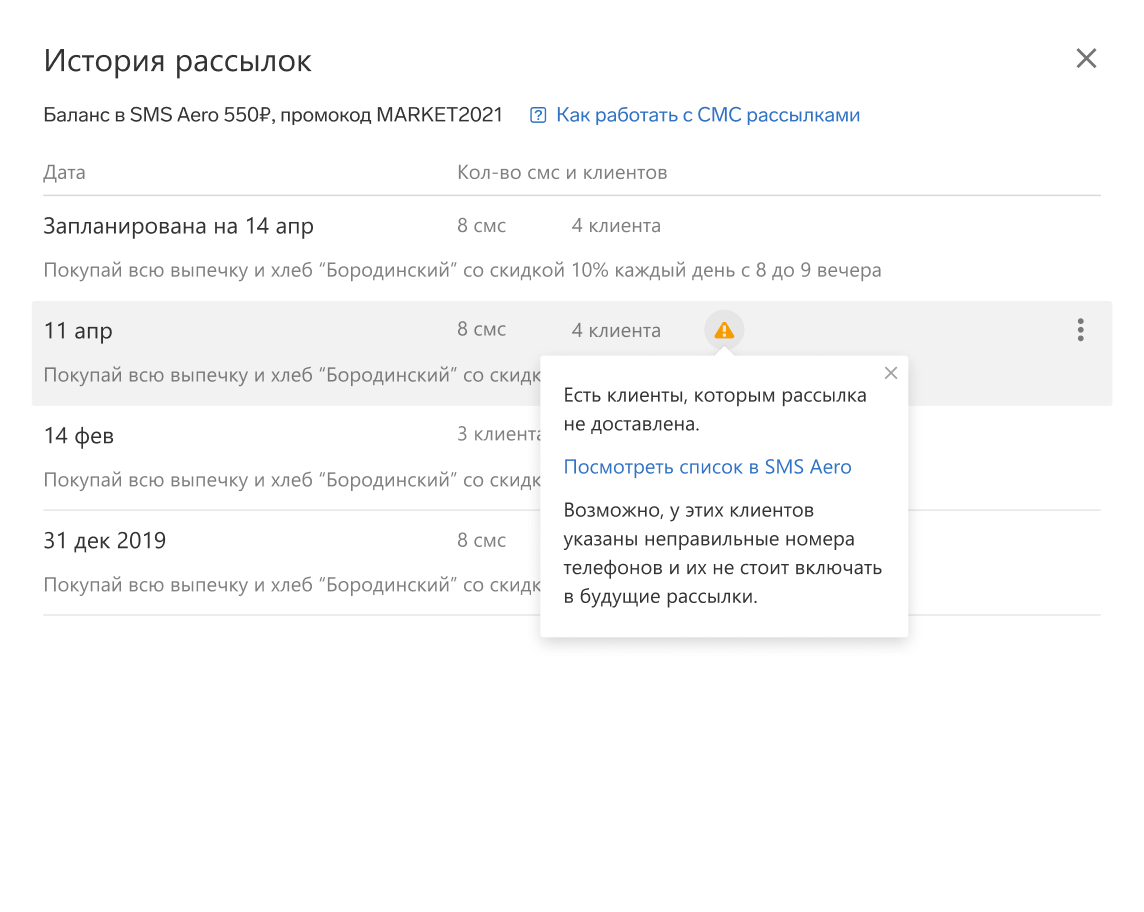
Task: Click the help question mark icon
Action: [538, 115]
